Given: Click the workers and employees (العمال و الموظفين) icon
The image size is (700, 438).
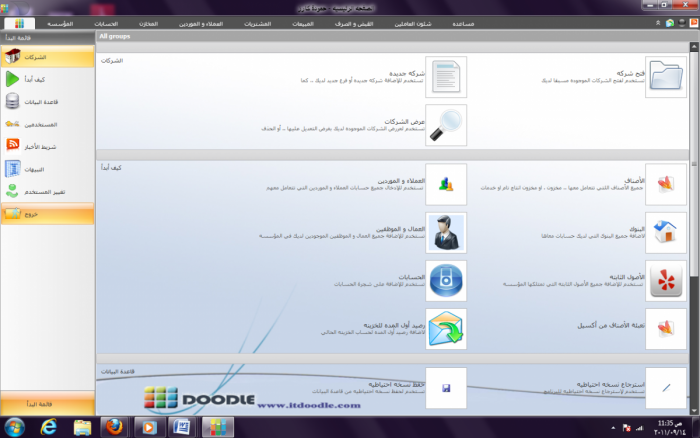Looking at the screenshot, I should coord(446,233).
